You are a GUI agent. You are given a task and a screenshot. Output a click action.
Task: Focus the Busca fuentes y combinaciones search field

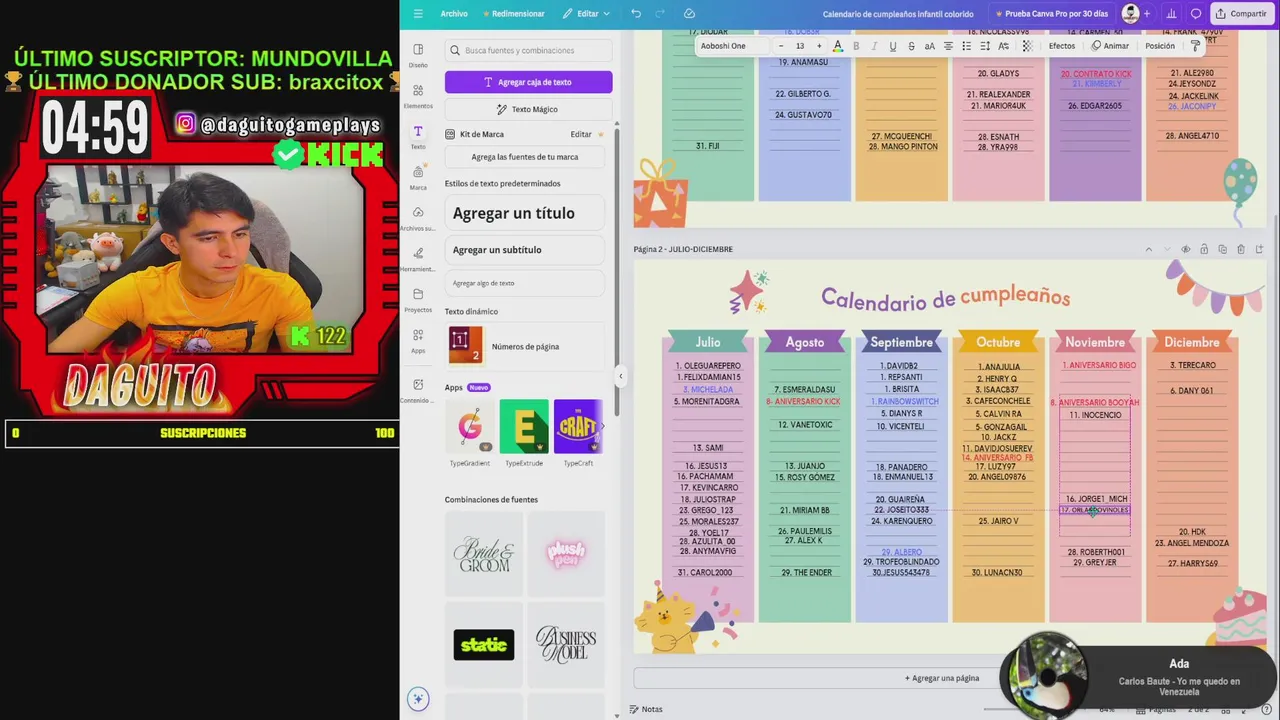528,50
